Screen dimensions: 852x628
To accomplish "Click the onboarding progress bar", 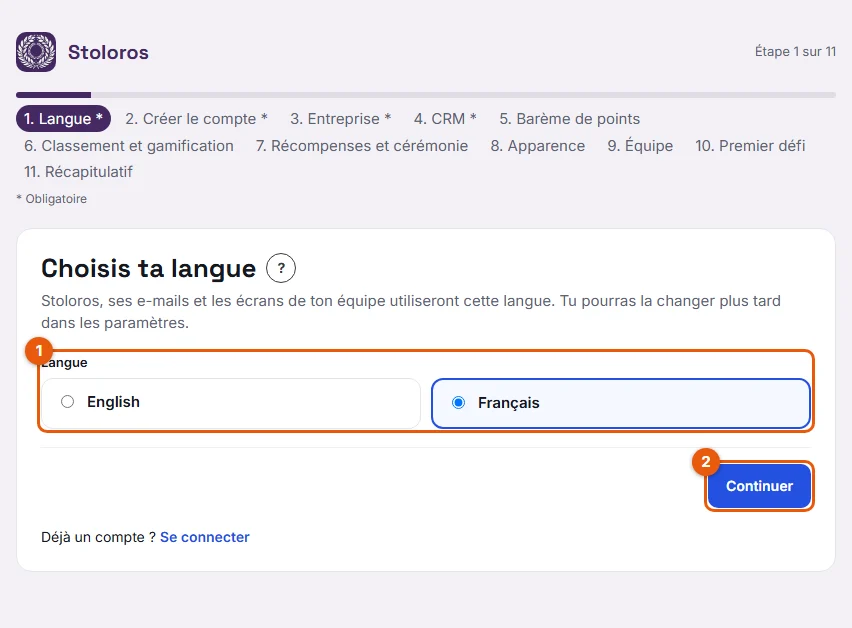I will click(x=426, y=95).
